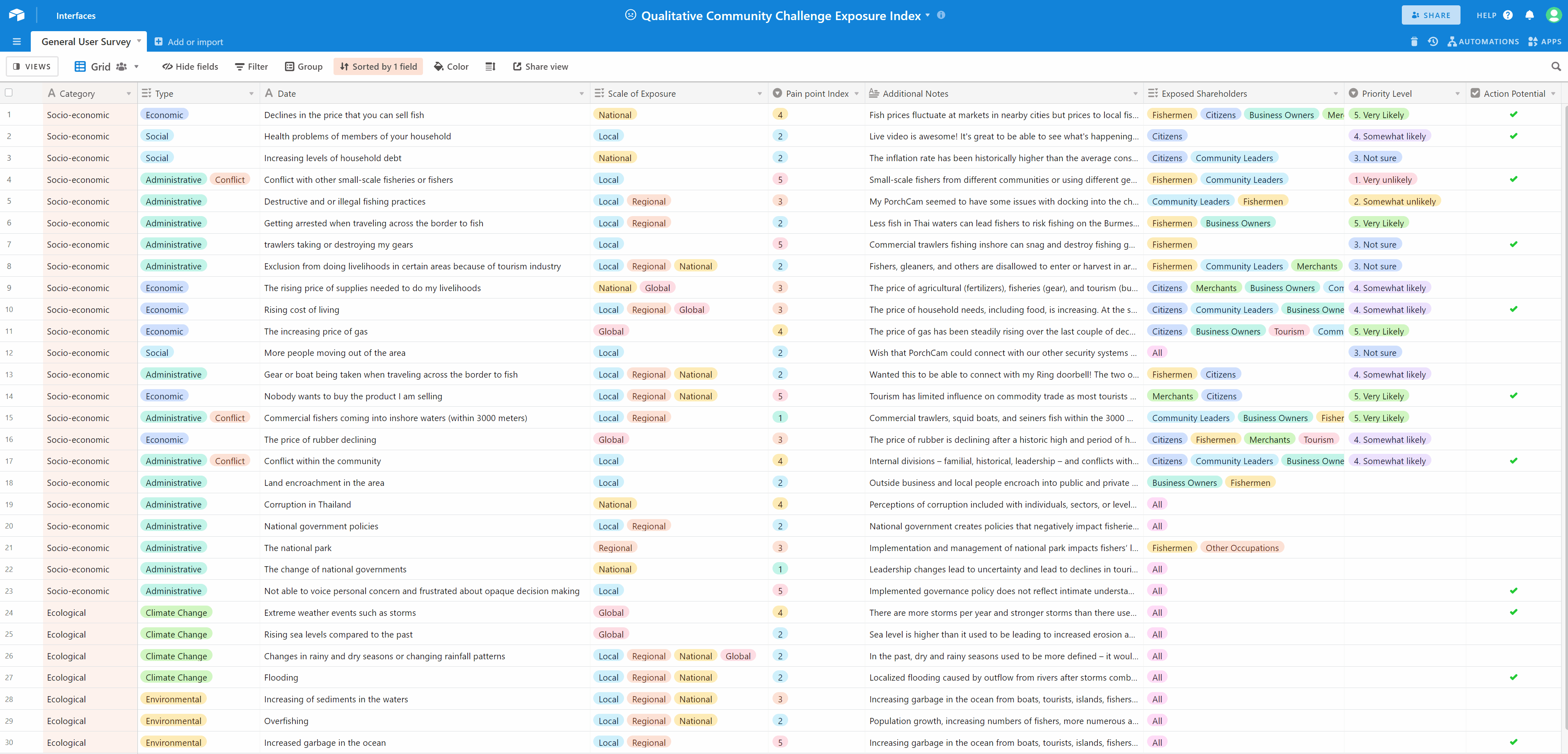Click the notifications bell icon
The width and height of the screenshot is (1568, 754).
coord(1529,15)
